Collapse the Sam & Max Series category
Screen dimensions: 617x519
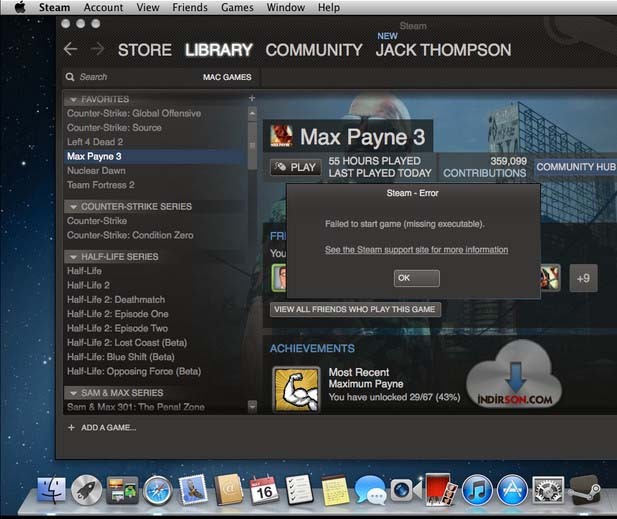73,393
